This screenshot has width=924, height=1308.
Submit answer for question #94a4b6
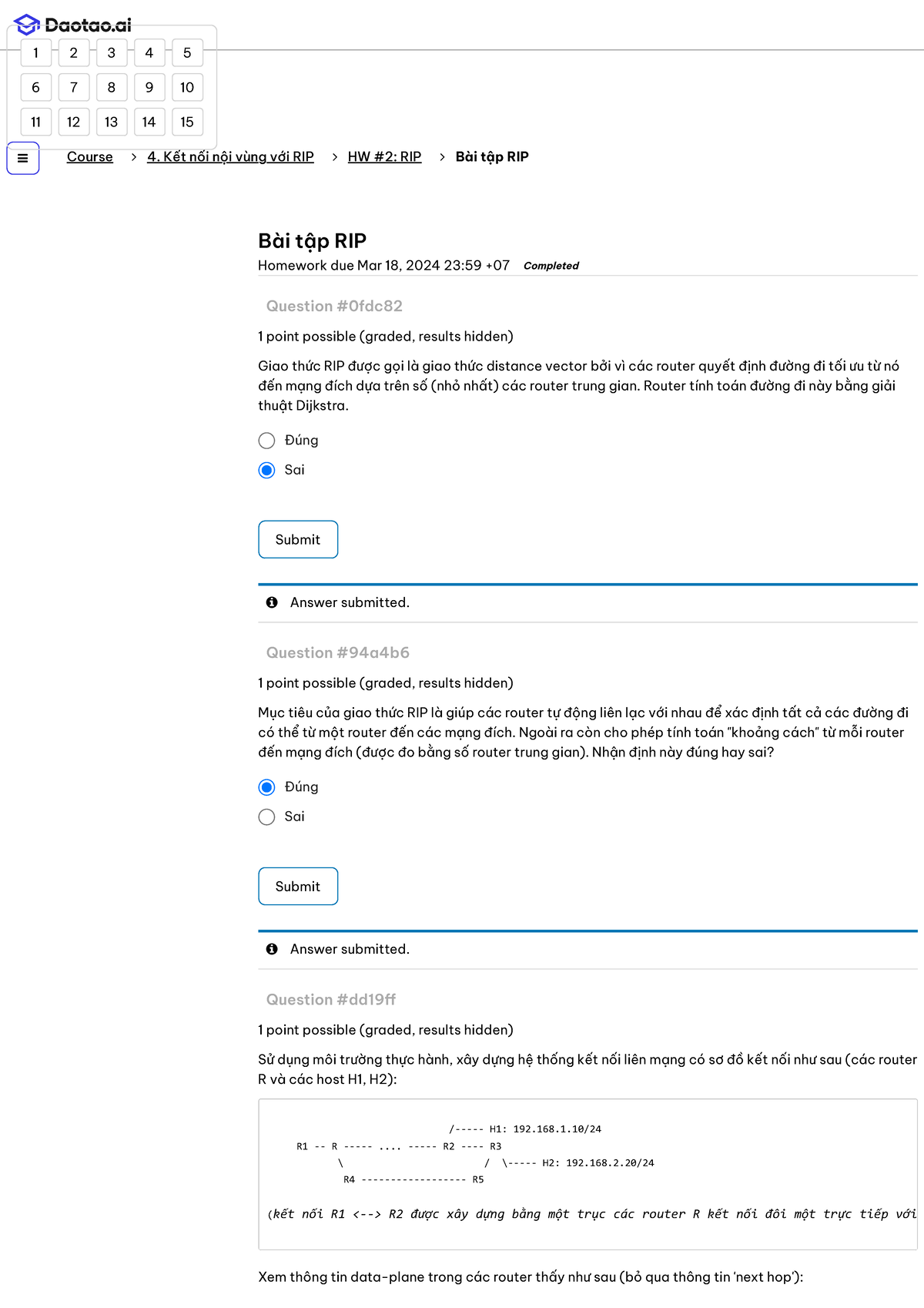pyautogui.click(x=298, y=886)
